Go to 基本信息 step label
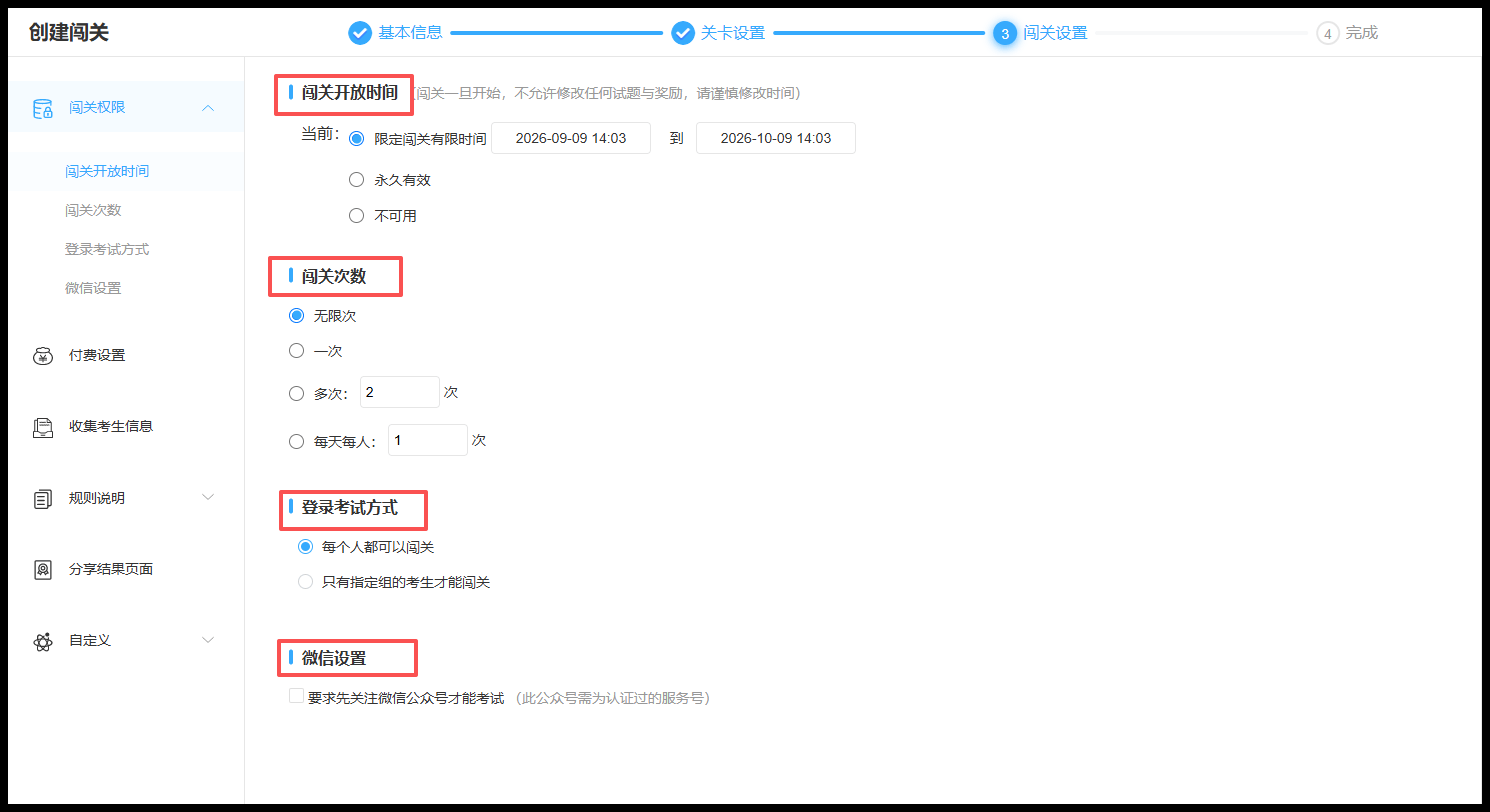This screenshot has height=812, width=1490. pyautogui.click(x=410, y=33)
